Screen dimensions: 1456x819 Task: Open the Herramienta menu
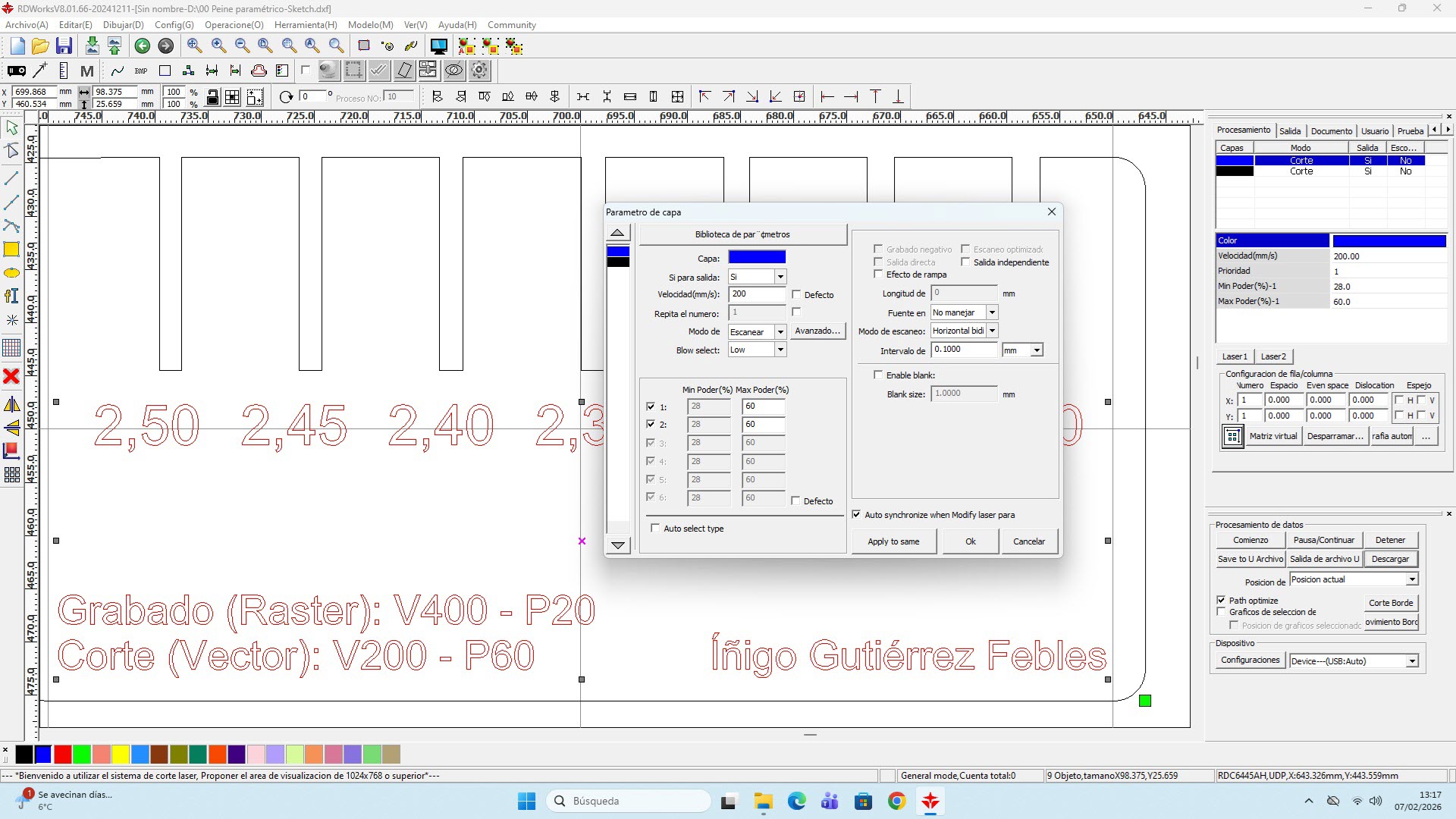click(305, 24)
